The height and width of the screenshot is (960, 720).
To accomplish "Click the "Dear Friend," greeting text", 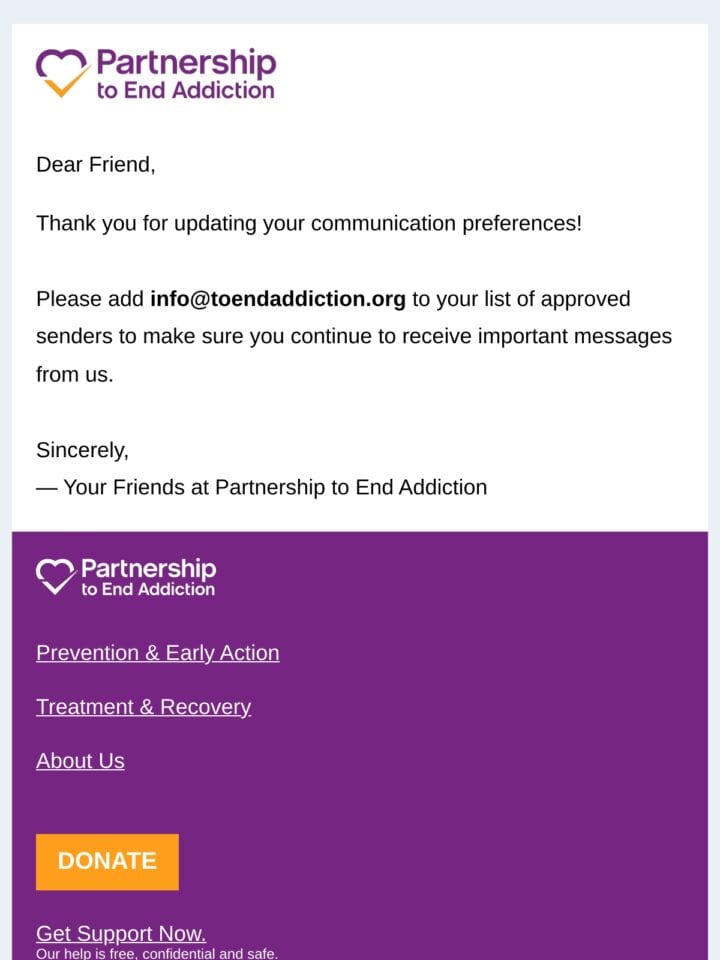I will click(x=96, y=165).
